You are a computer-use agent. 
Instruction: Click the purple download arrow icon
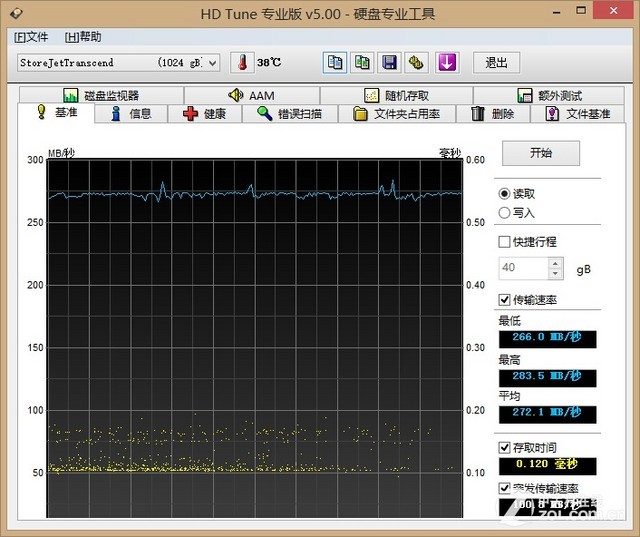447,63
